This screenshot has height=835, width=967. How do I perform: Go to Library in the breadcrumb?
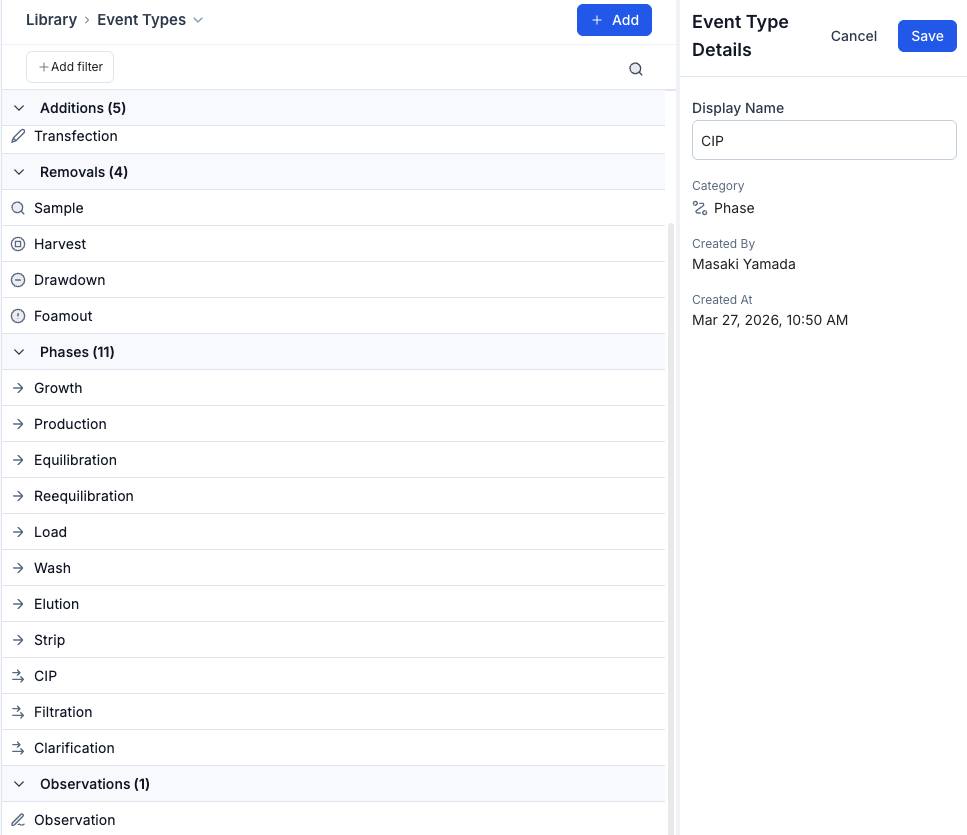point(51,20)
